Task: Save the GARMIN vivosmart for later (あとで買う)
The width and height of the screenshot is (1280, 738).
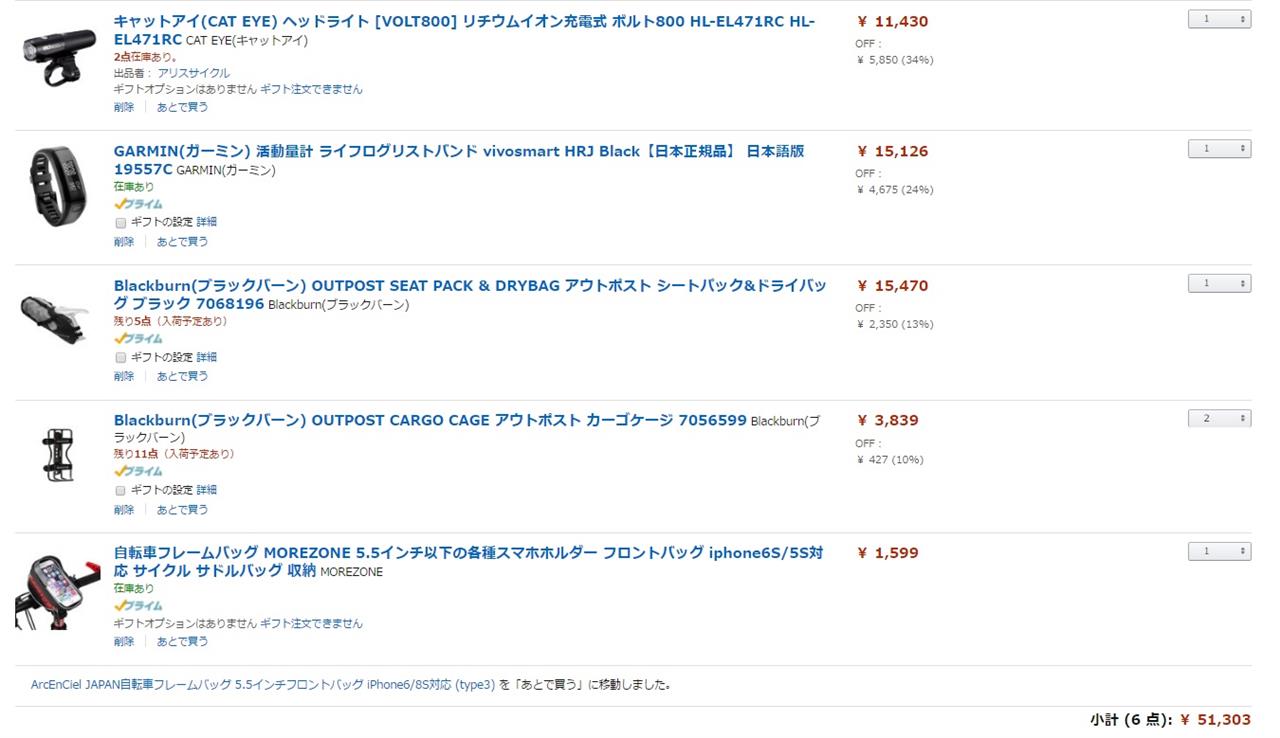Action: point(182,241)
